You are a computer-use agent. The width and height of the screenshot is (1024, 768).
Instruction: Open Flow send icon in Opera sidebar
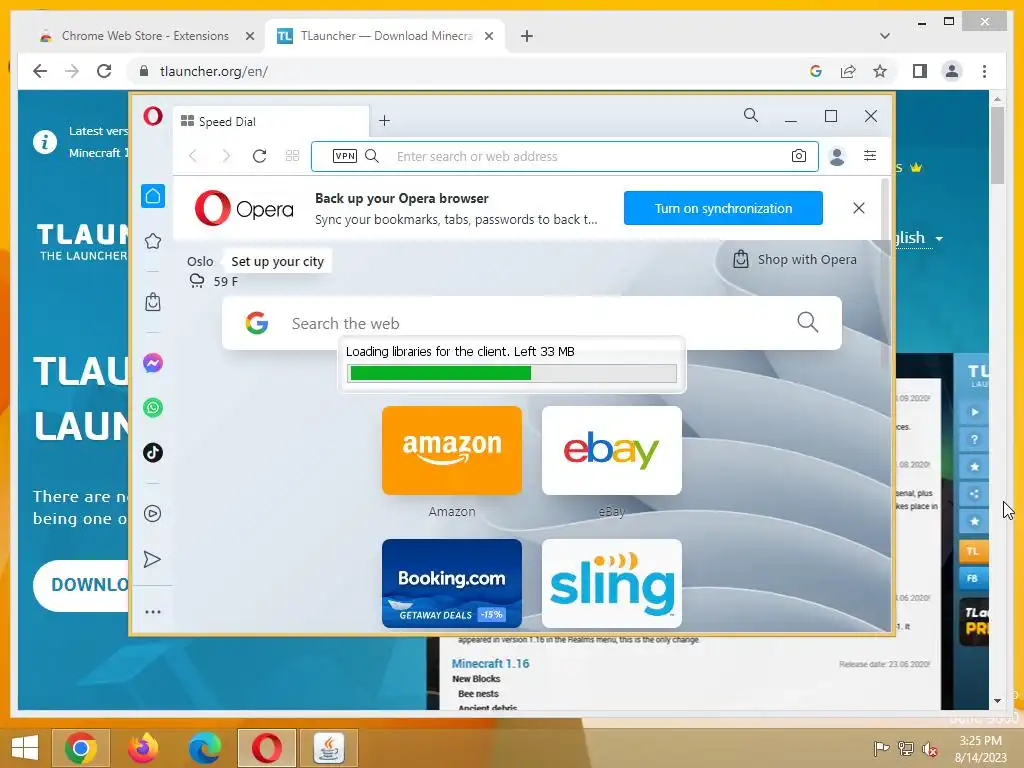[152, 560]
